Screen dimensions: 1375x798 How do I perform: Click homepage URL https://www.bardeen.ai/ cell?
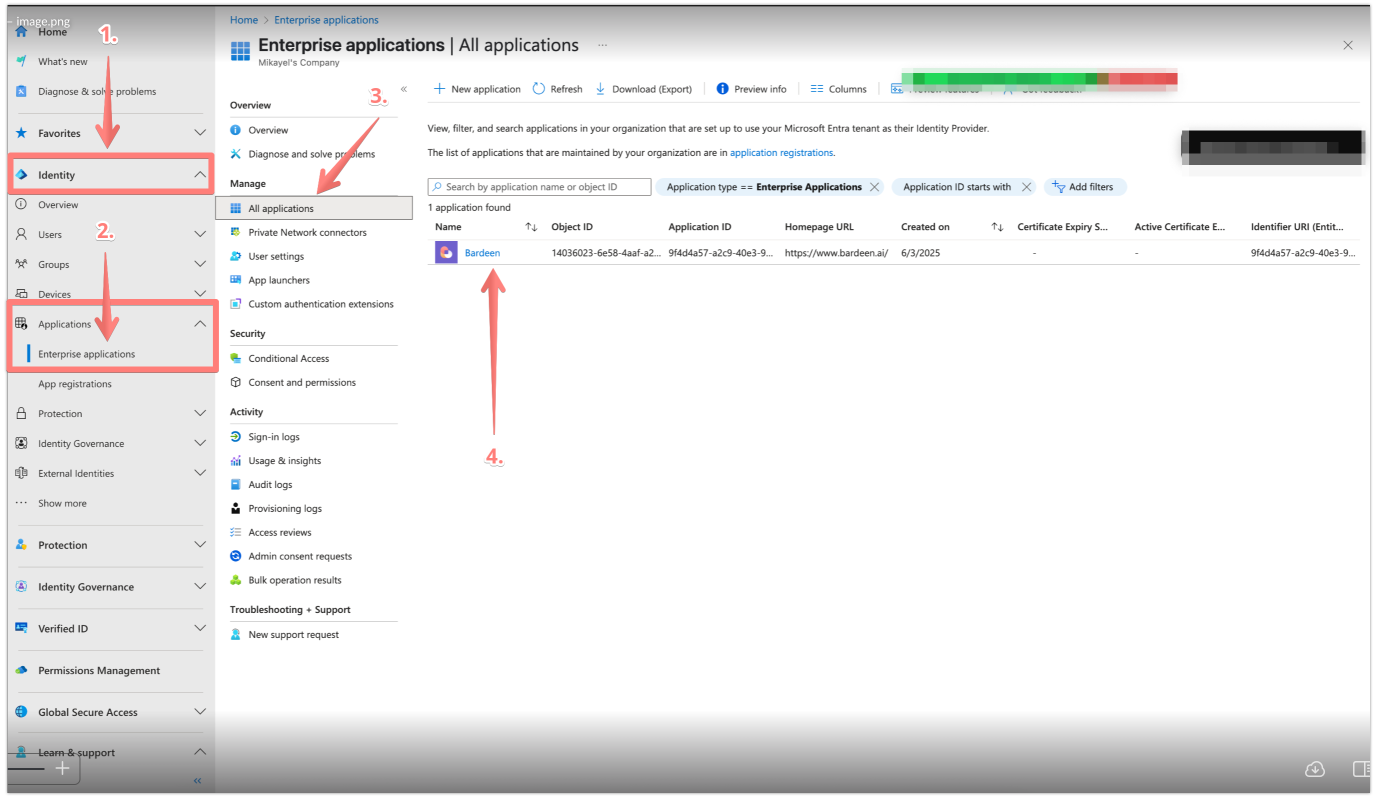[x=836, y=253]
